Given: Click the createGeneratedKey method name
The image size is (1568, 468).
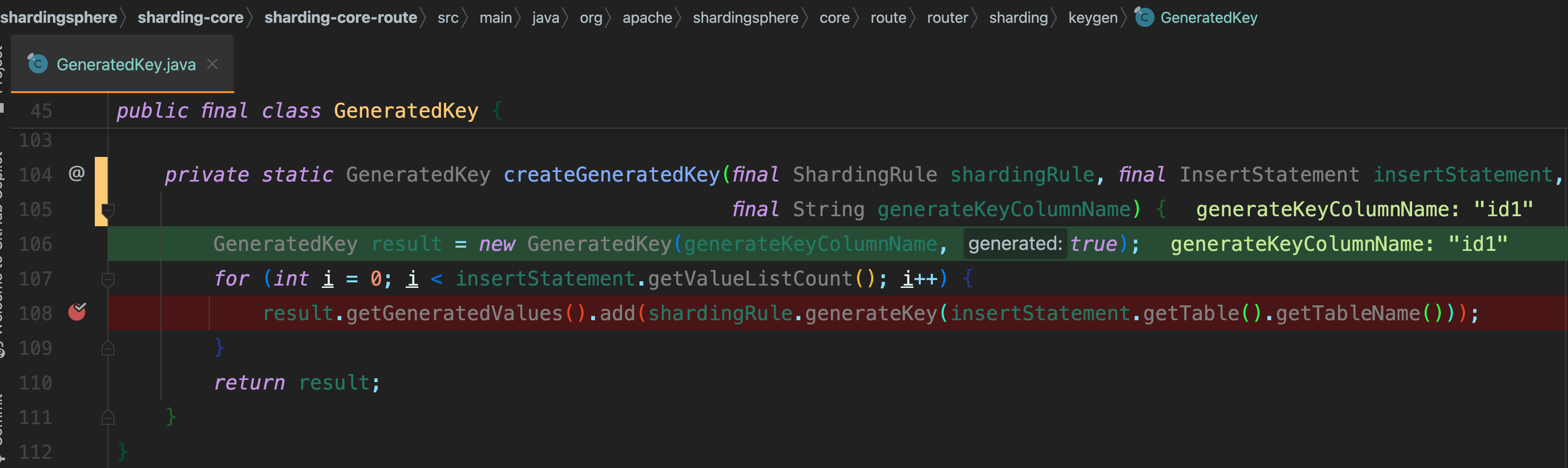Looking at the screenshot, I should point(612,175).
